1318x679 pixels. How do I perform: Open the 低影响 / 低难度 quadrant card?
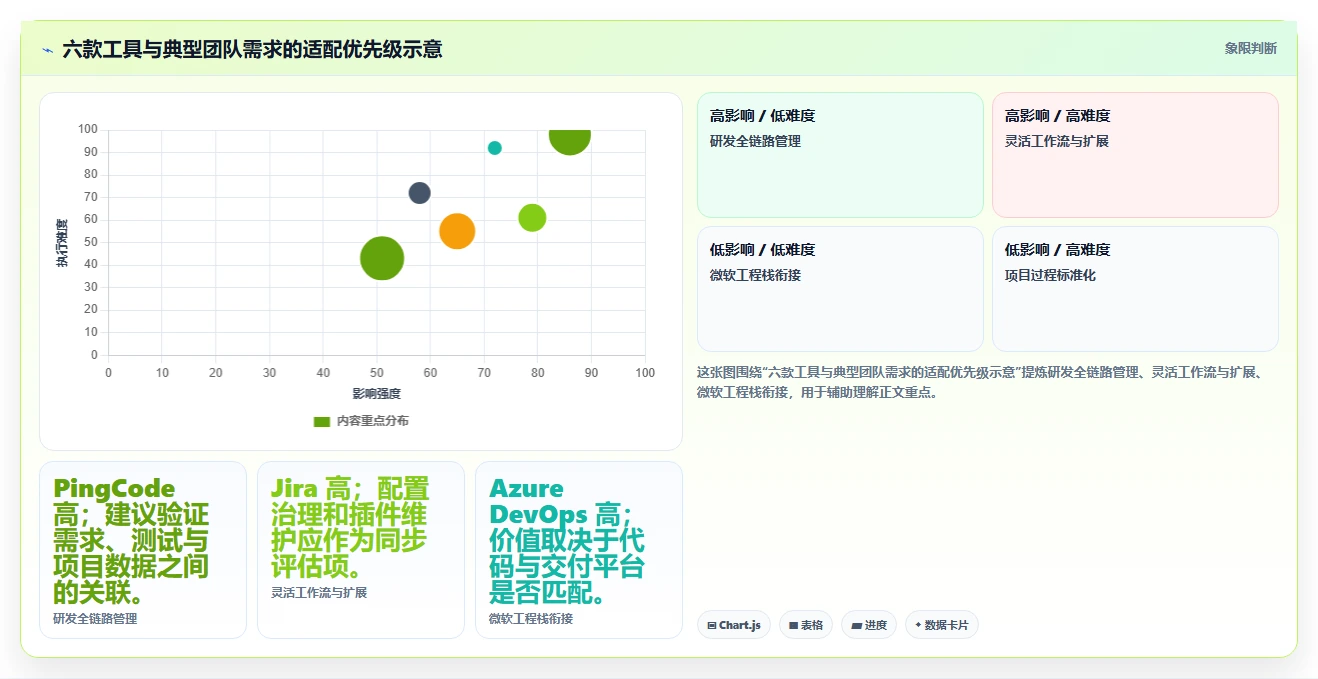pos(840,289)
